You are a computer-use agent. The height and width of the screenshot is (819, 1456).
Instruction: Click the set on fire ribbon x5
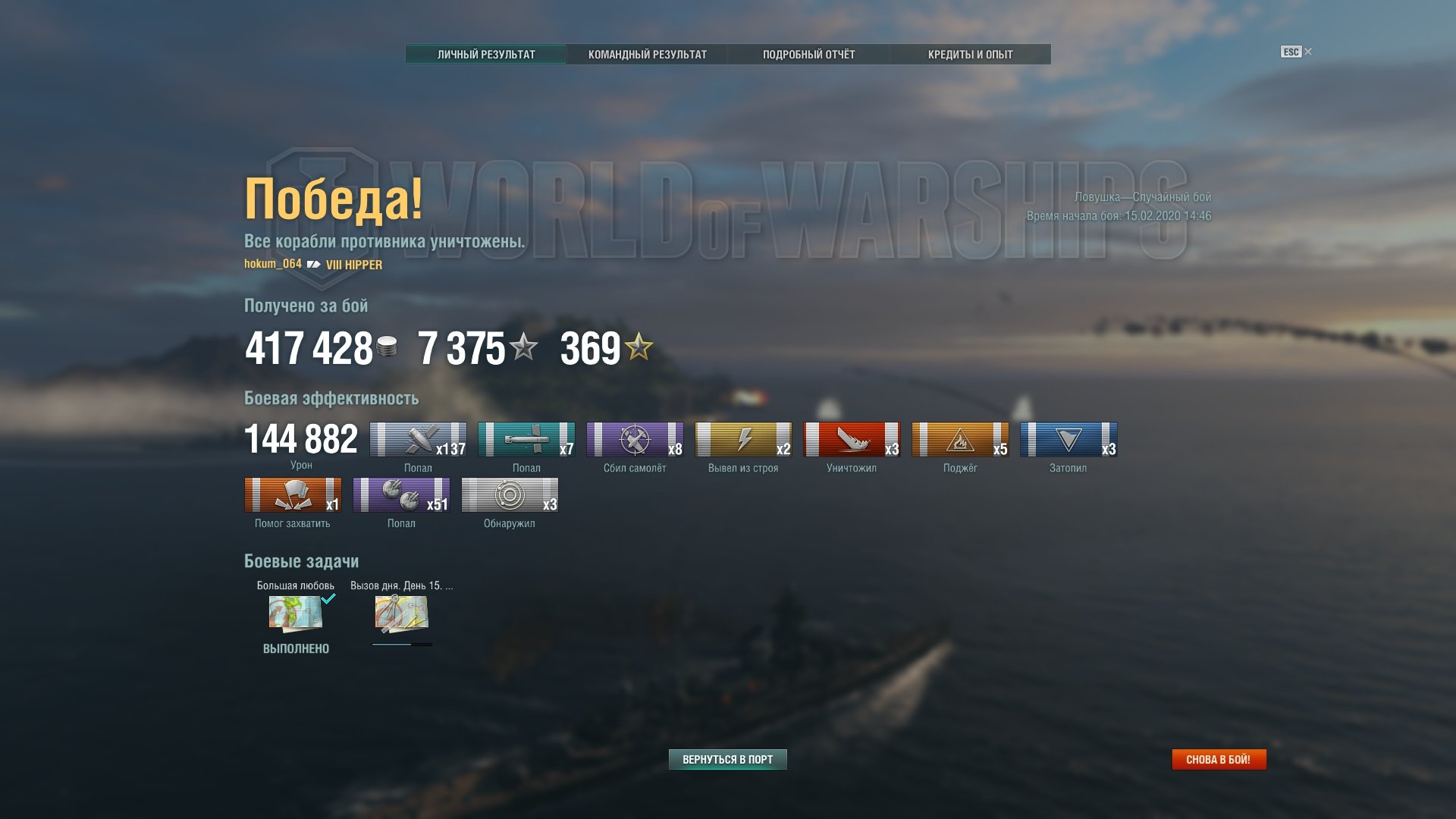click(960, 440)
